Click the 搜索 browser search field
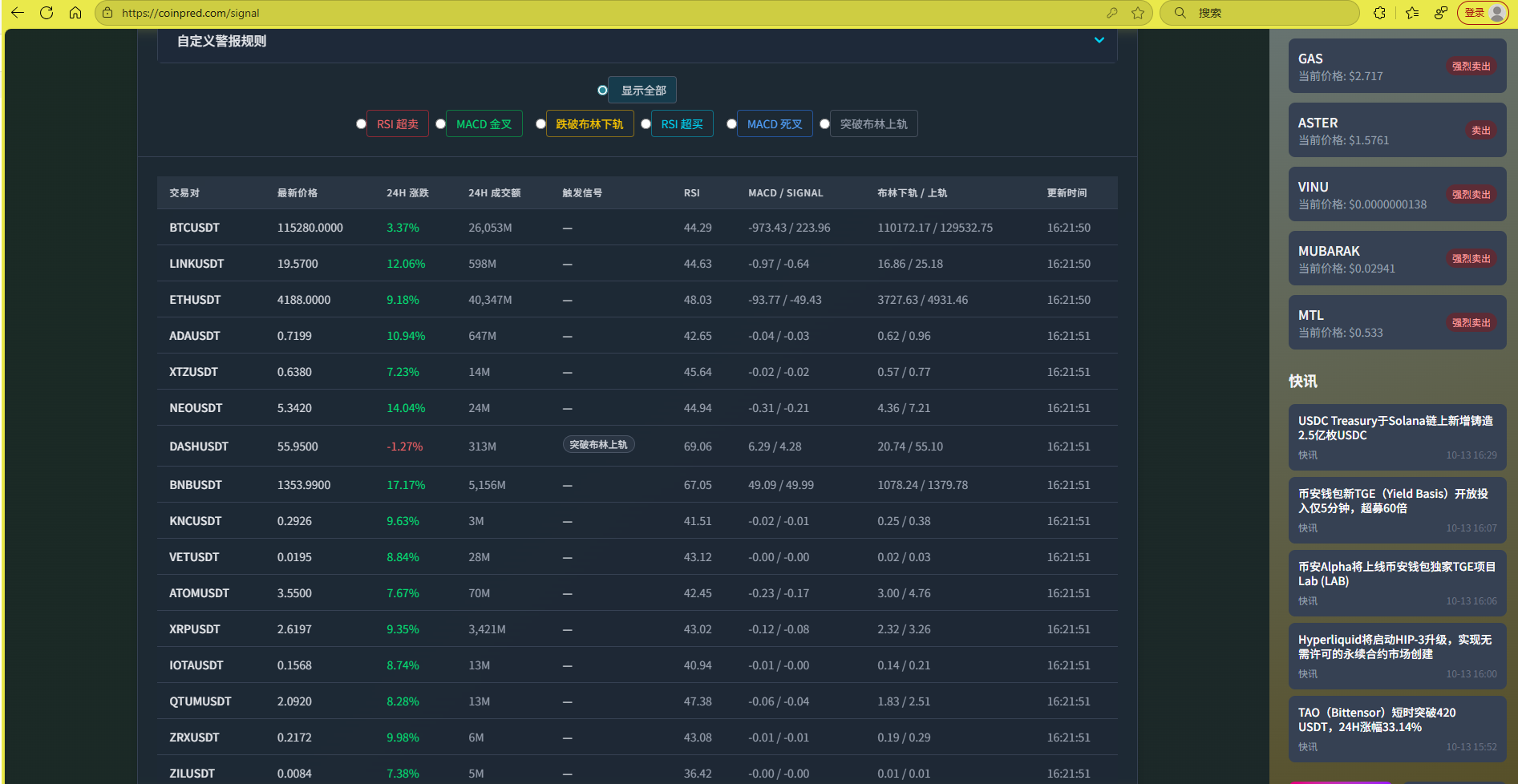1518x784 pixels. click(x=1267, y=13)
